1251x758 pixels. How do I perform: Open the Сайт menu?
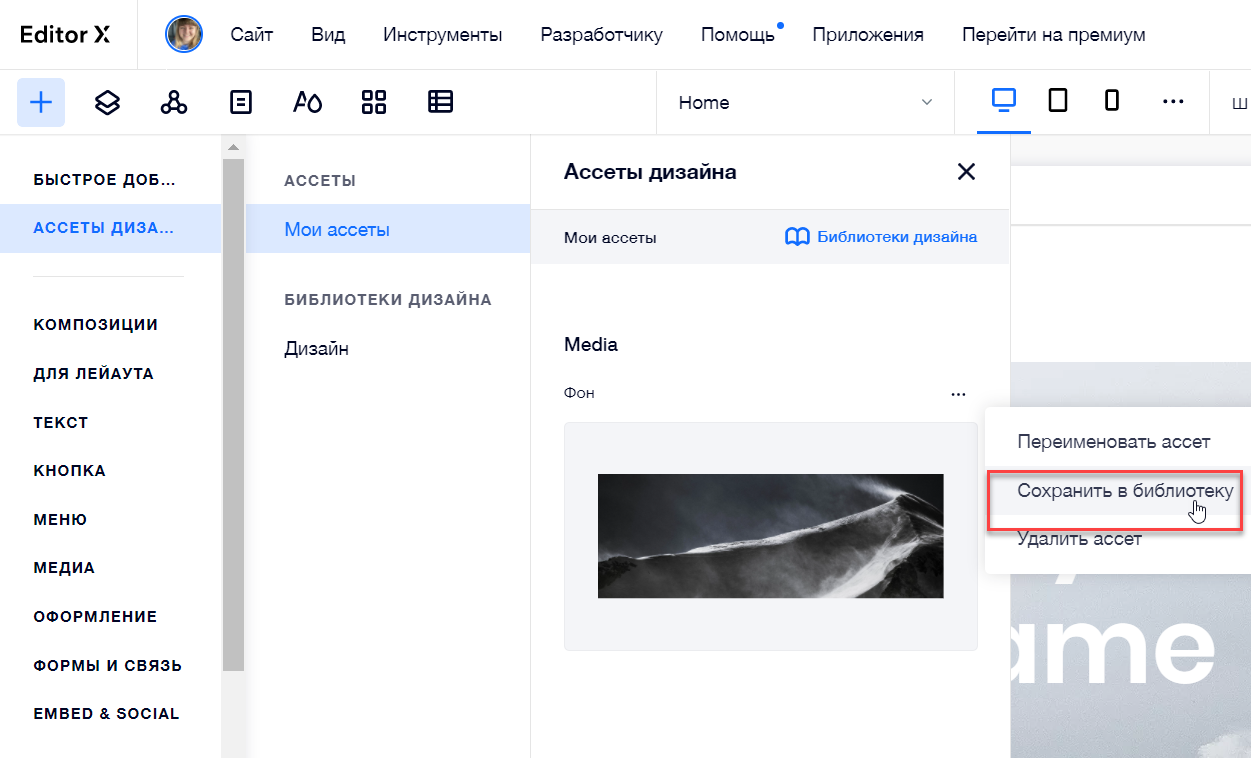252,35
